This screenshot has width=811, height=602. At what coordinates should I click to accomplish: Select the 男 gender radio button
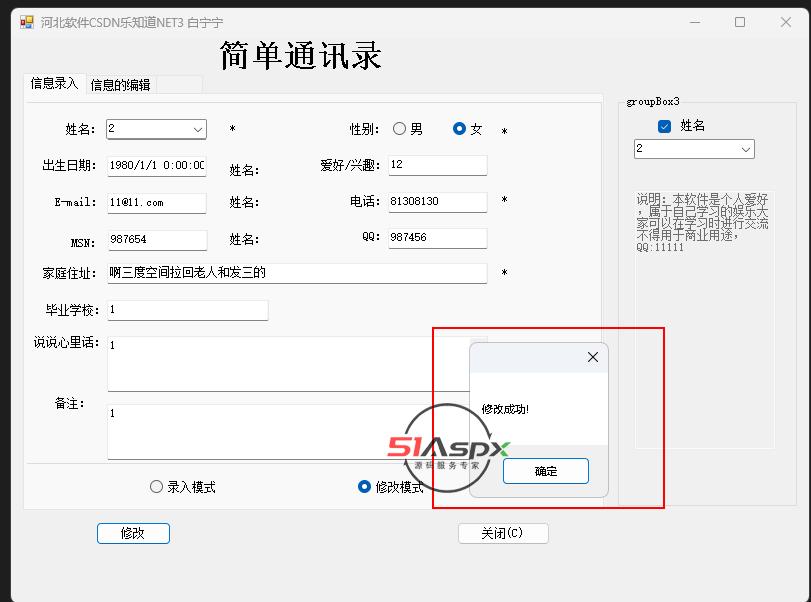400,129
